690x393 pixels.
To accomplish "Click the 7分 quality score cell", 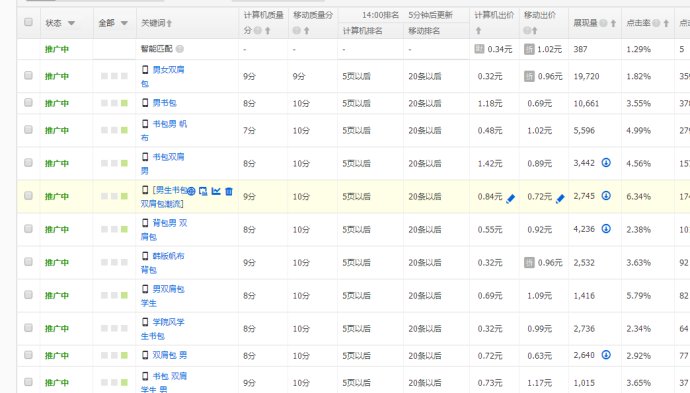I will (249, 130).
